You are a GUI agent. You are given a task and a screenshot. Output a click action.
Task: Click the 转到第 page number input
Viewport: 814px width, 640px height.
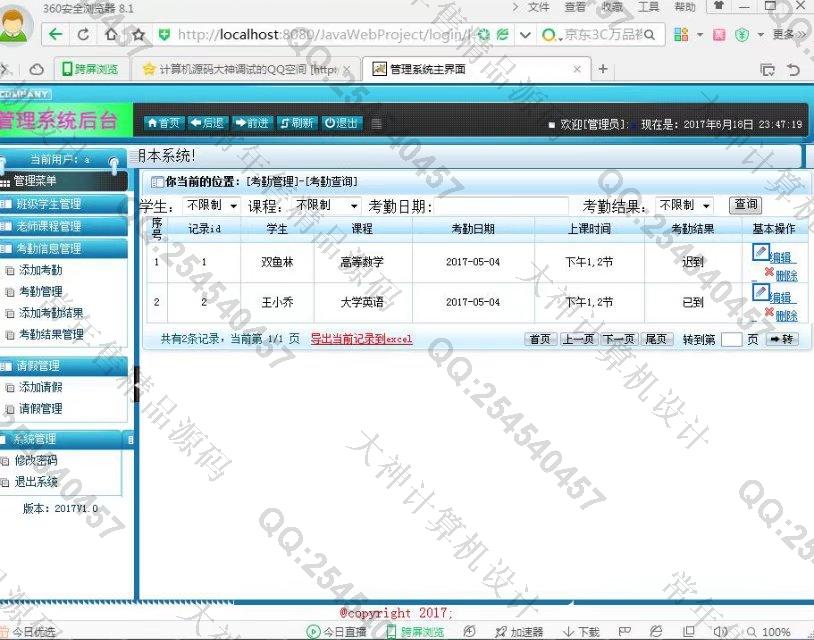click(731, 339)
